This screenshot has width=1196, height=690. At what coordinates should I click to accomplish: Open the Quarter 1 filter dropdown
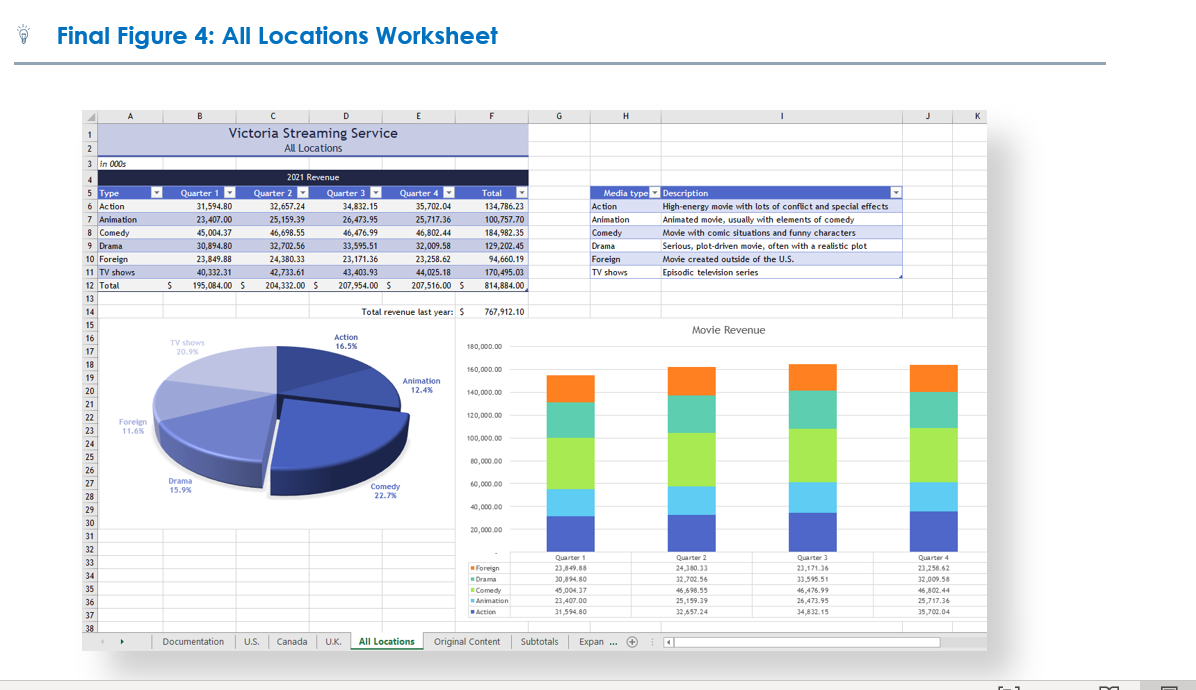230,193
